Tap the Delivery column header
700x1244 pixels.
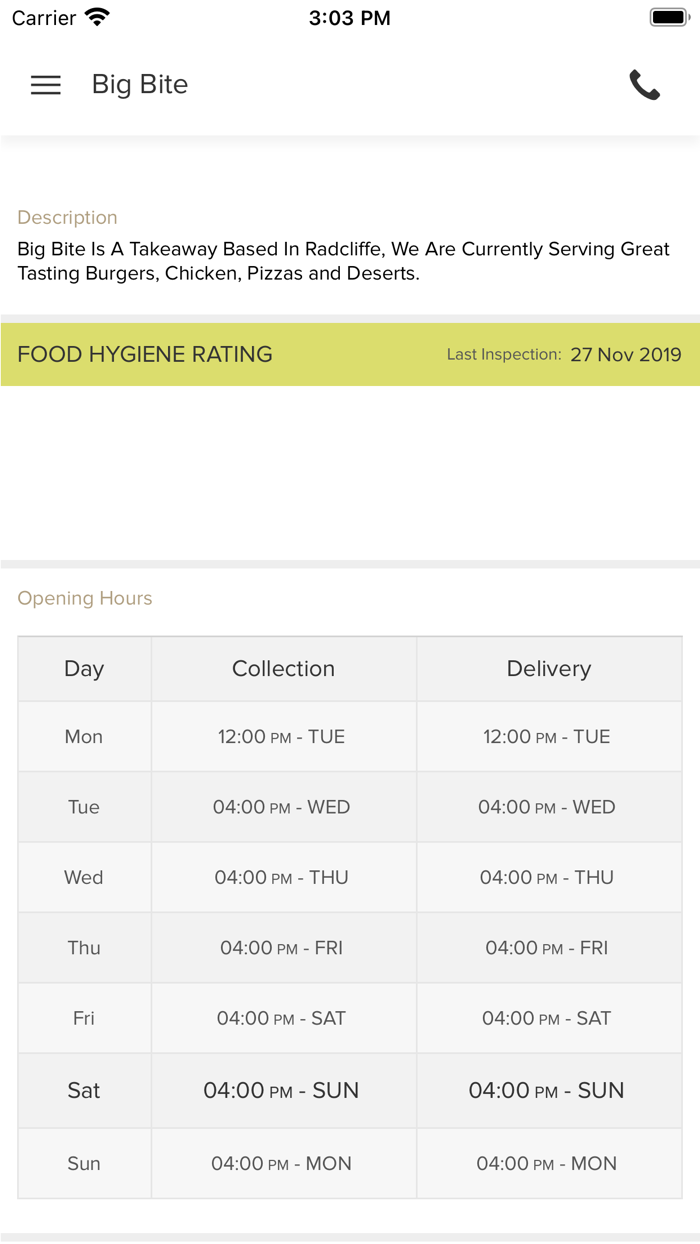tap(549, 669)
